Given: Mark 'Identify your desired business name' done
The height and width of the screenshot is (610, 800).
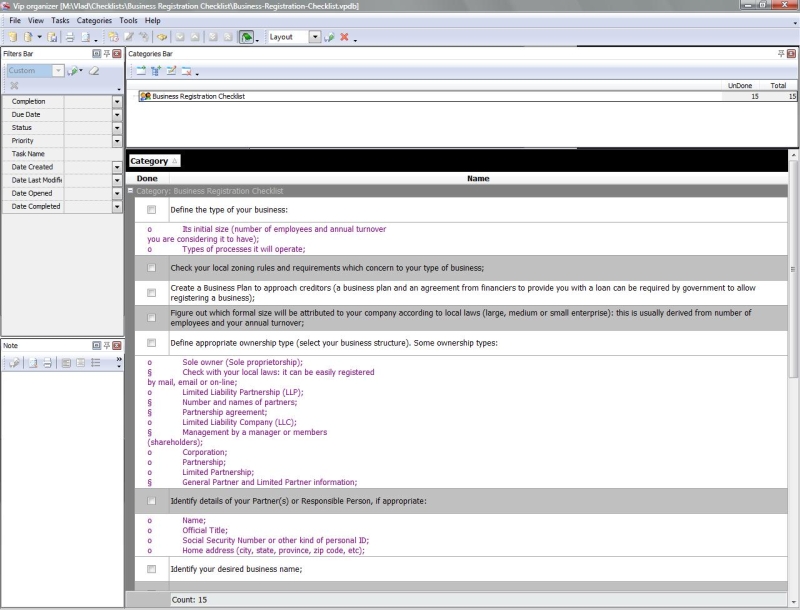Looking at the screenshot, I should (x=151, y=569).
